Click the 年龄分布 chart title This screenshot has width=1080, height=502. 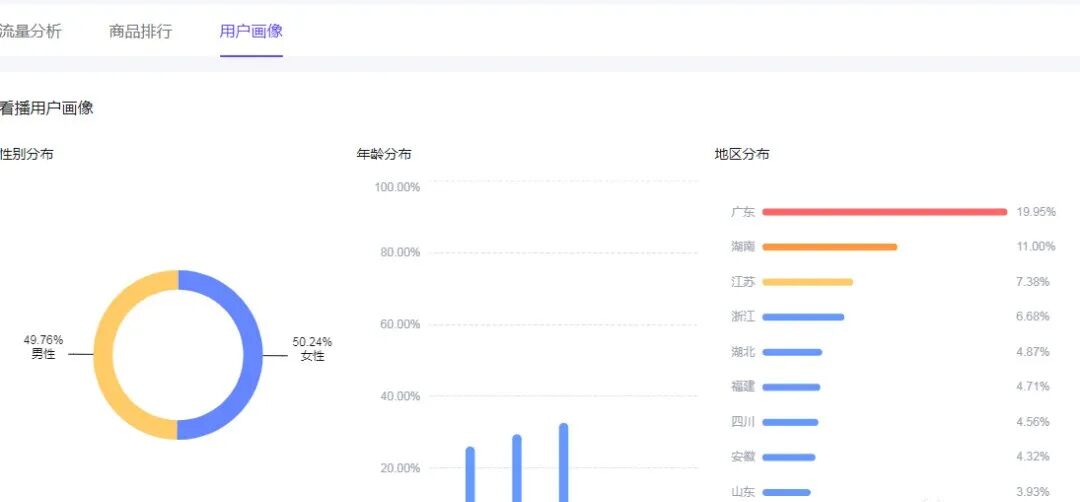pos(384,154)
